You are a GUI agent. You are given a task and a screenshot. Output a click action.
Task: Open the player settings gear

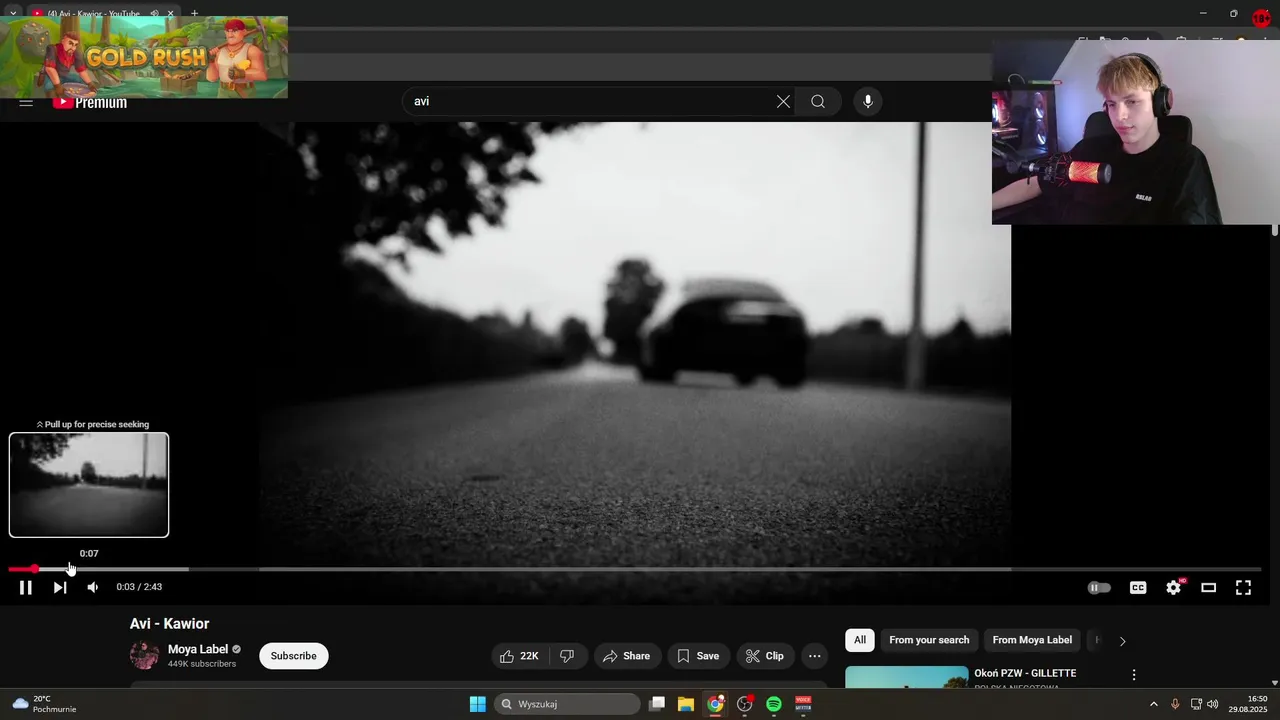pyautogui.click(x=1174, y=588)
